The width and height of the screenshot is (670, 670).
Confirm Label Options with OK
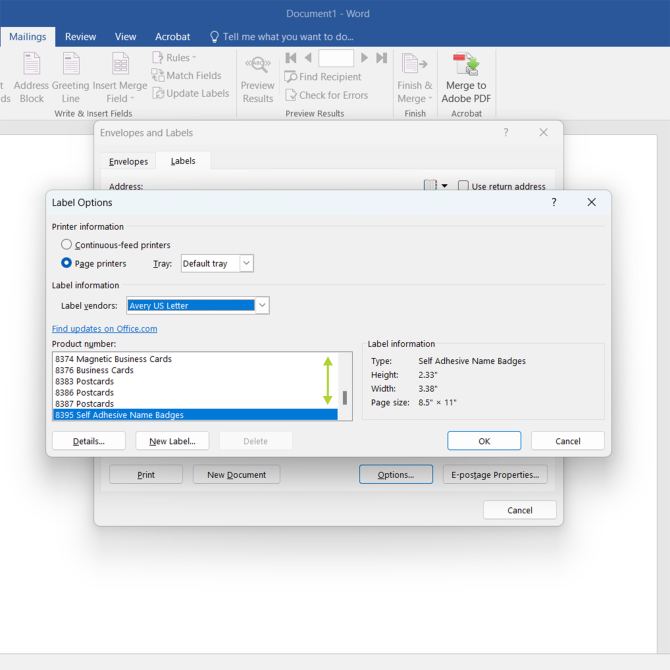(484, 441)
